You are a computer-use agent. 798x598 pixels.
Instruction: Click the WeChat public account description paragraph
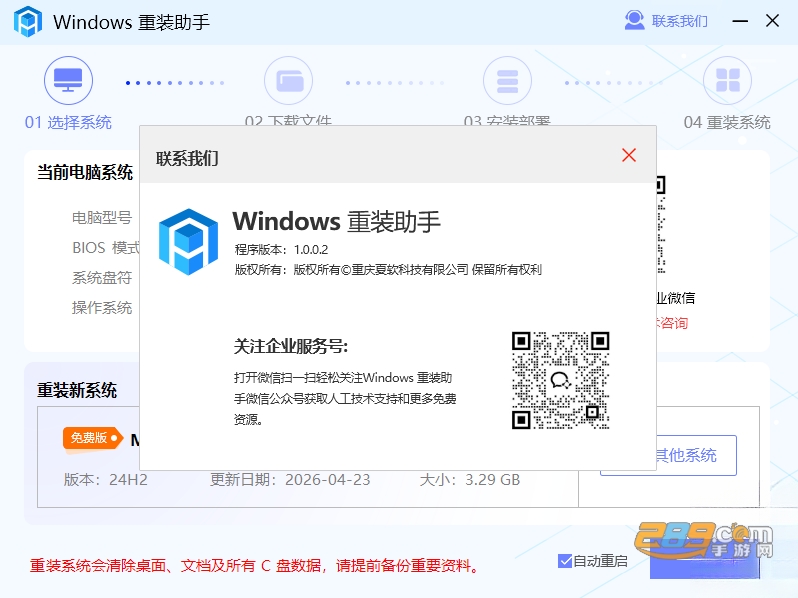coord(345,398)
